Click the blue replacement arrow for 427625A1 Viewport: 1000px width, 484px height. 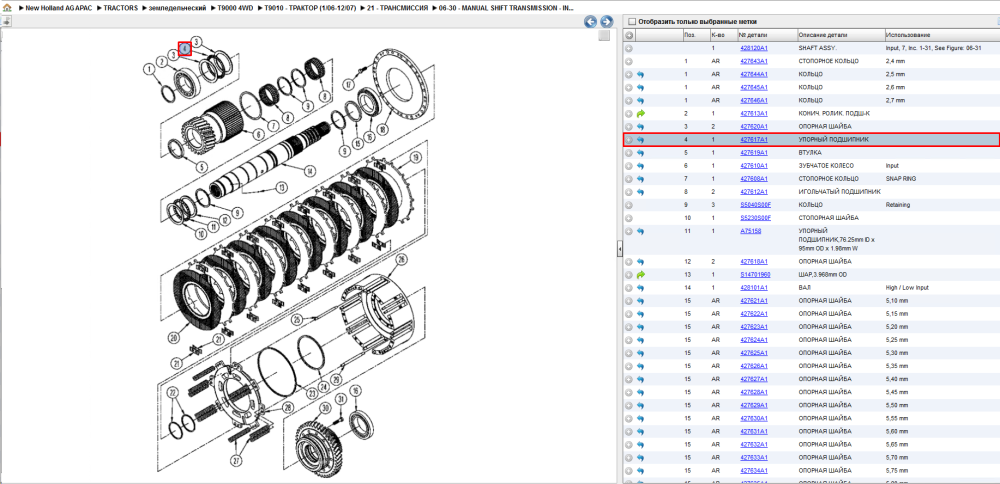(640, 353)
